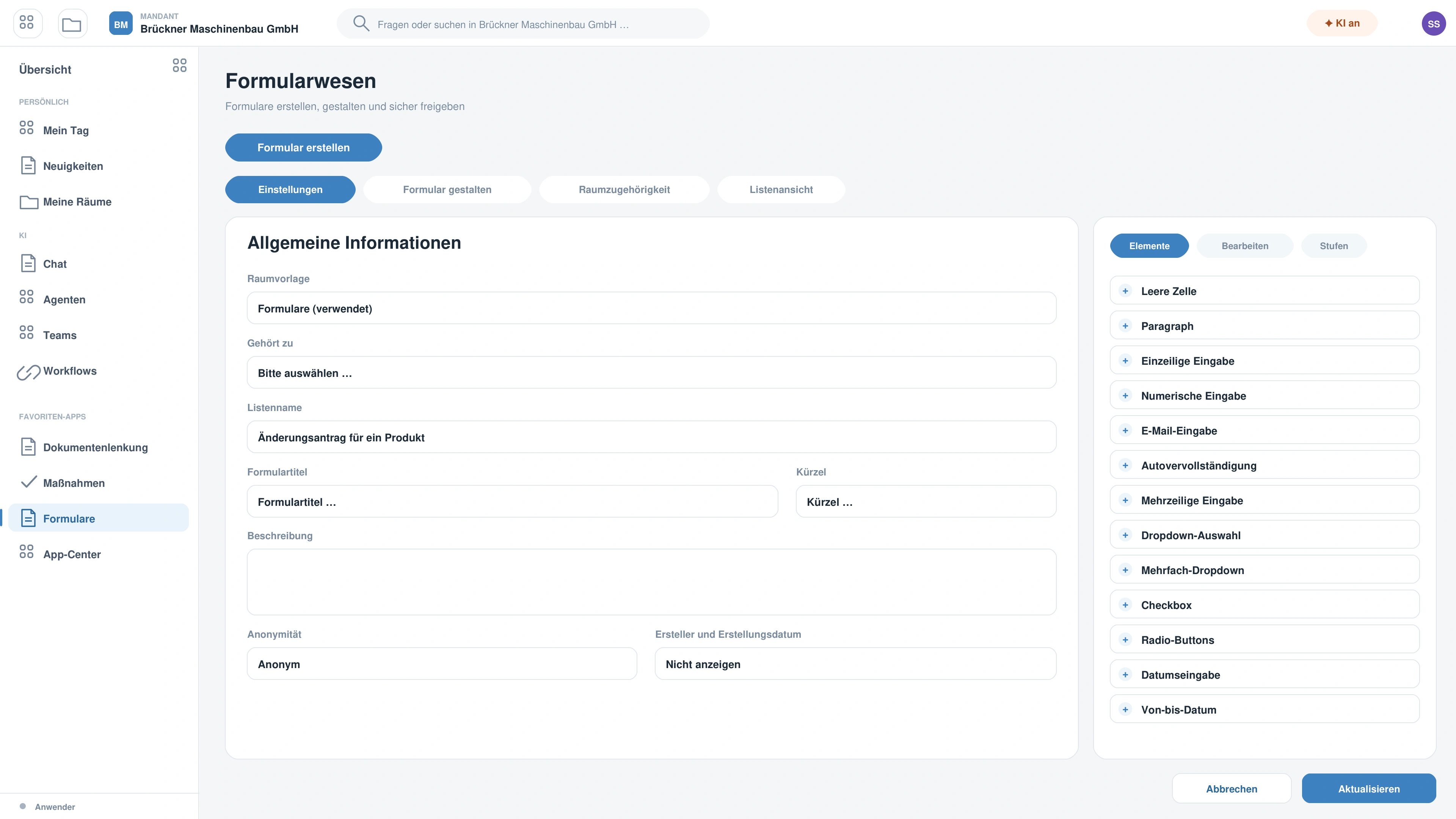The width and height of the screenshot is (1456, 819).
Task: Click the grid icon beside Übersicht
Action: pos(179,65)
